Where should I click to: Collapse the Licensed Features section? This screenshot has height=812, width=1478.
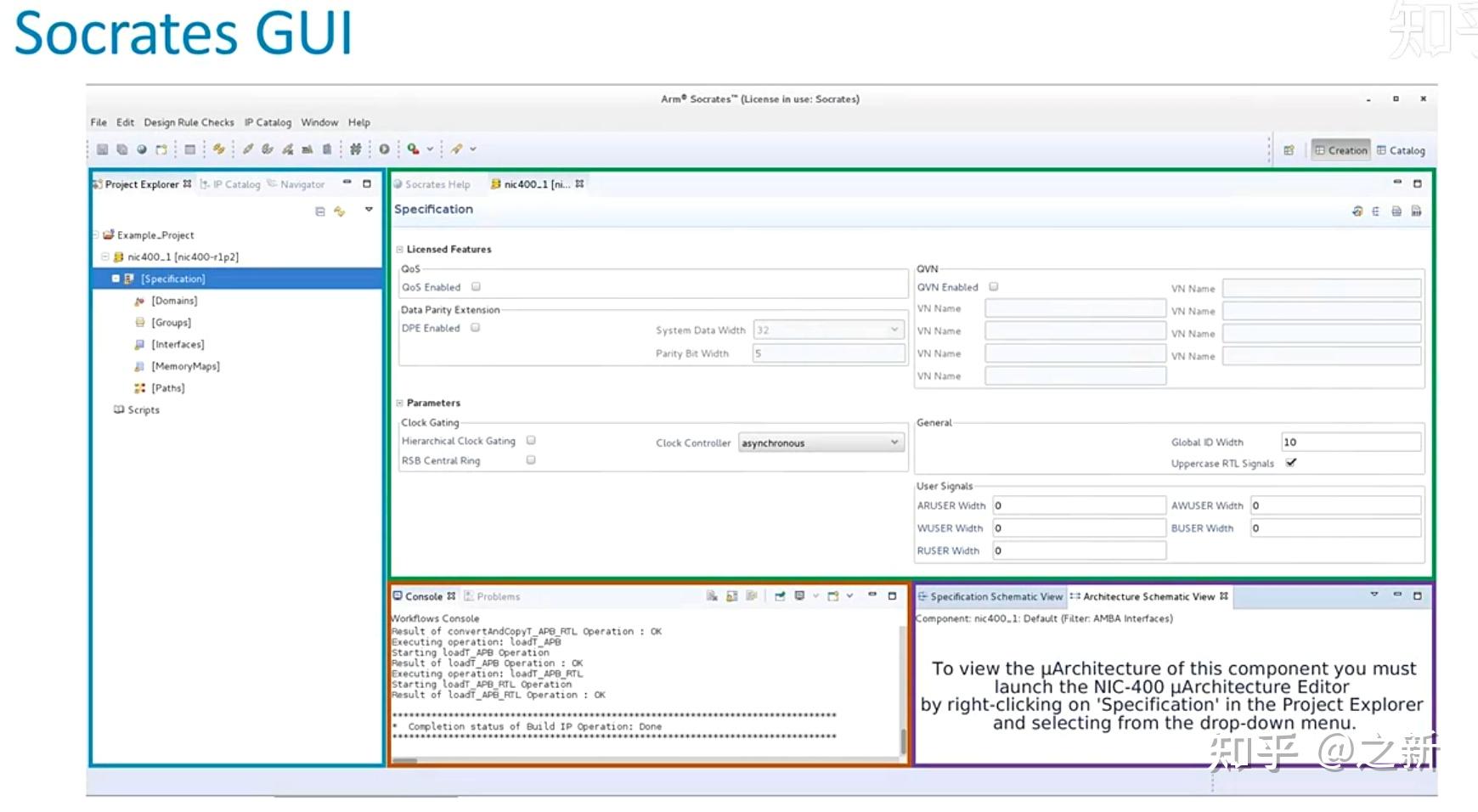[x=399, y=250]
